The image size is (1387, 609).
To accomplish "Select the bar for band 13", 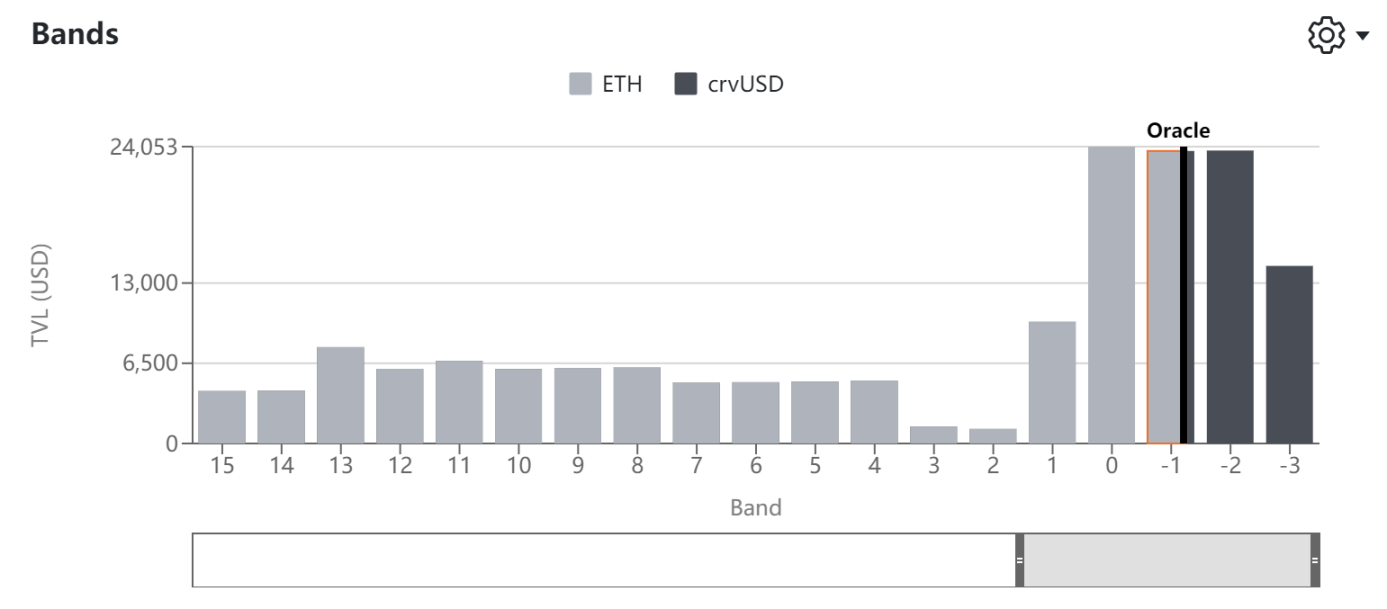I will 341,395.
